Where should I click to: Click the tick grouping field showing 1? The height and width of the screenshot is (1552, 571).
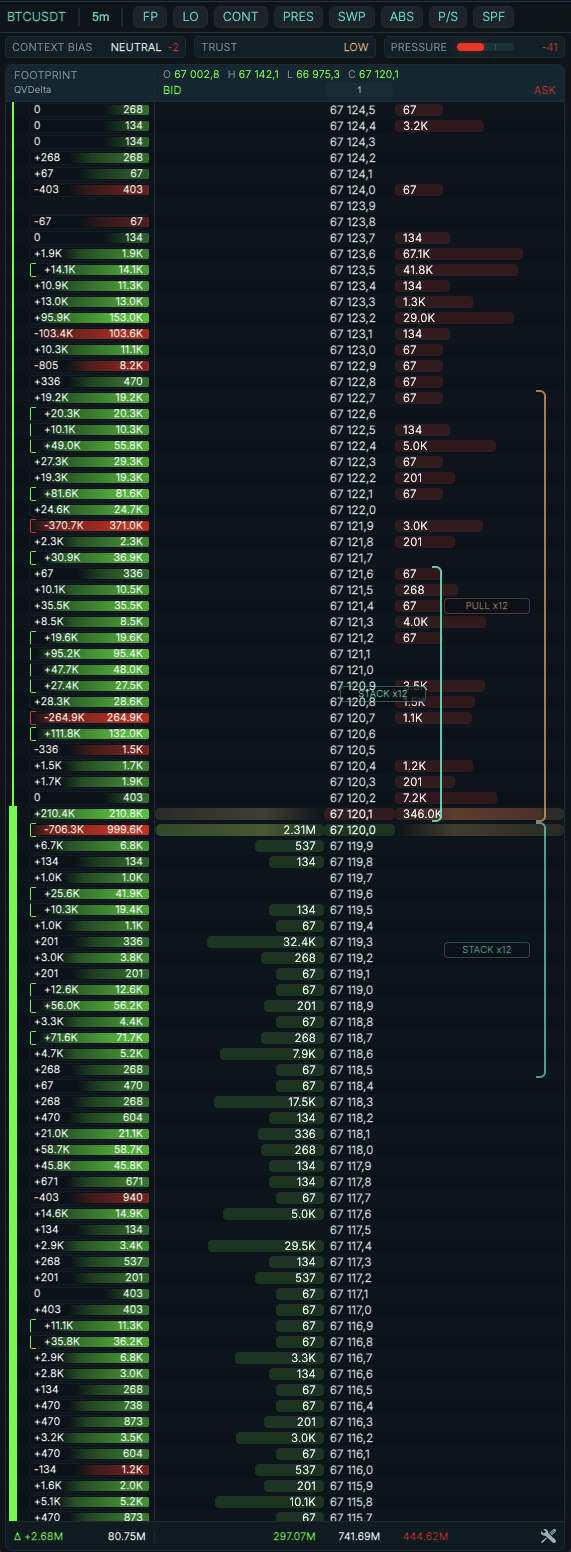tap(358, 90)
